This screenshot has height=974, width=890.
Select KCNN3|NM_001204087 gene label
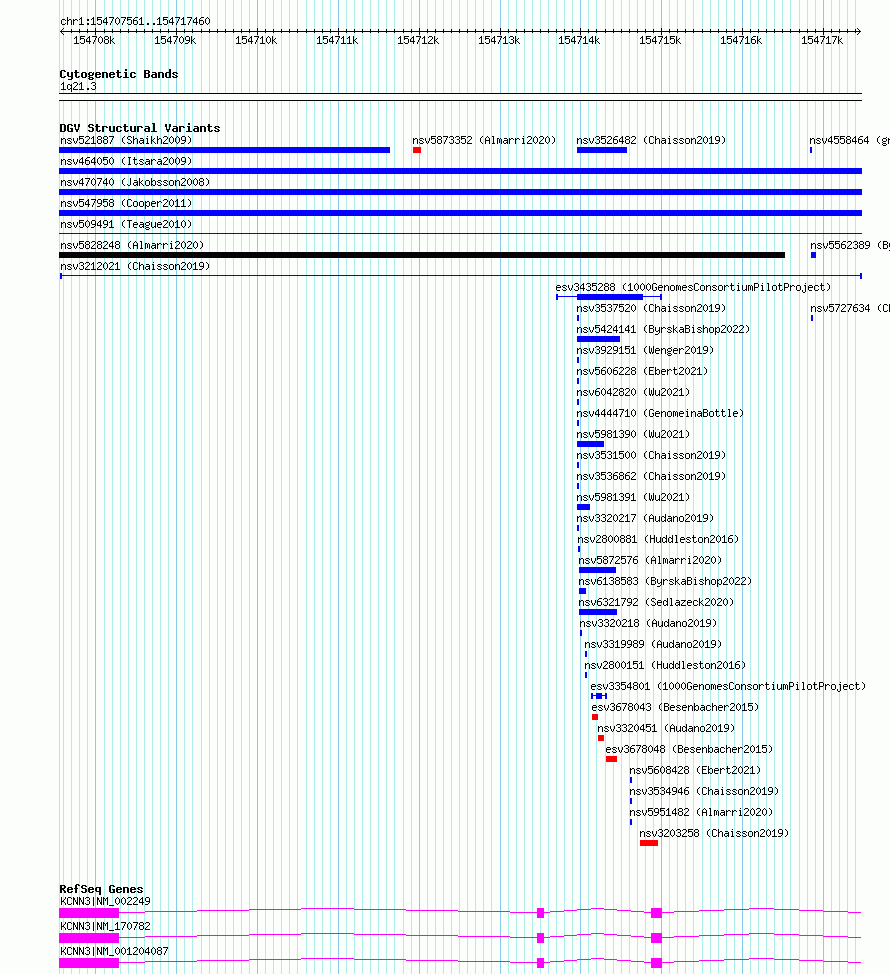click(114, 951)
